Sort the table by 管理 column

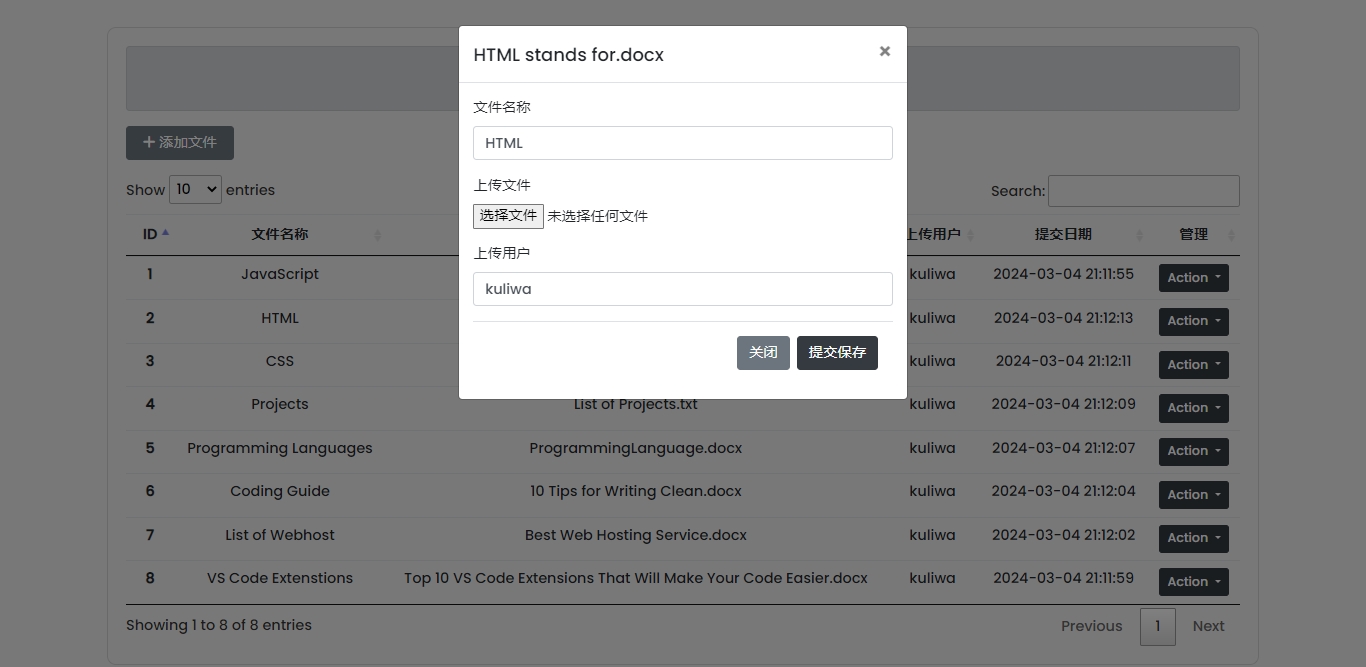1194,234
